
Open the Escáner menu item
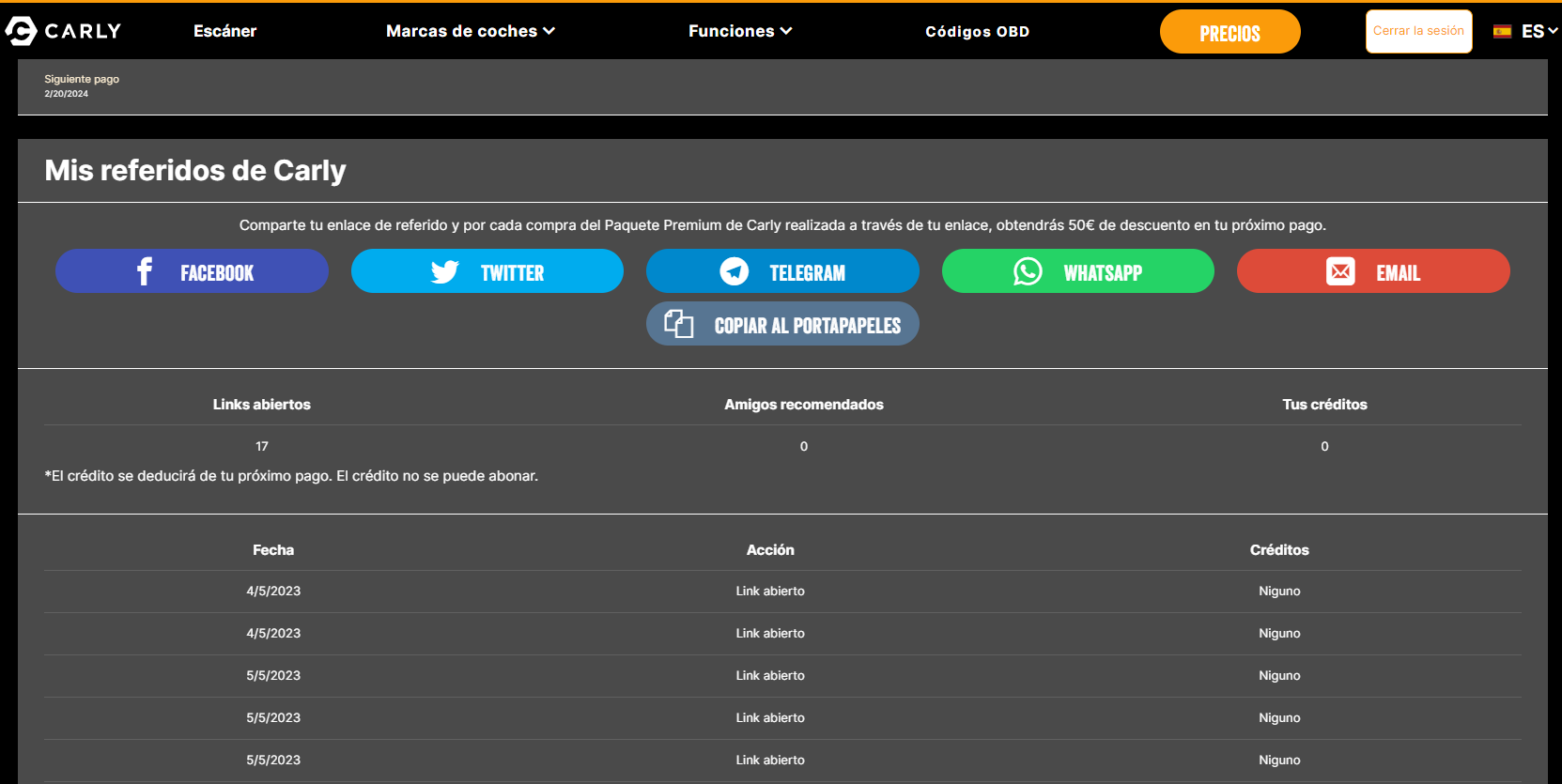(x=224, y=31)
